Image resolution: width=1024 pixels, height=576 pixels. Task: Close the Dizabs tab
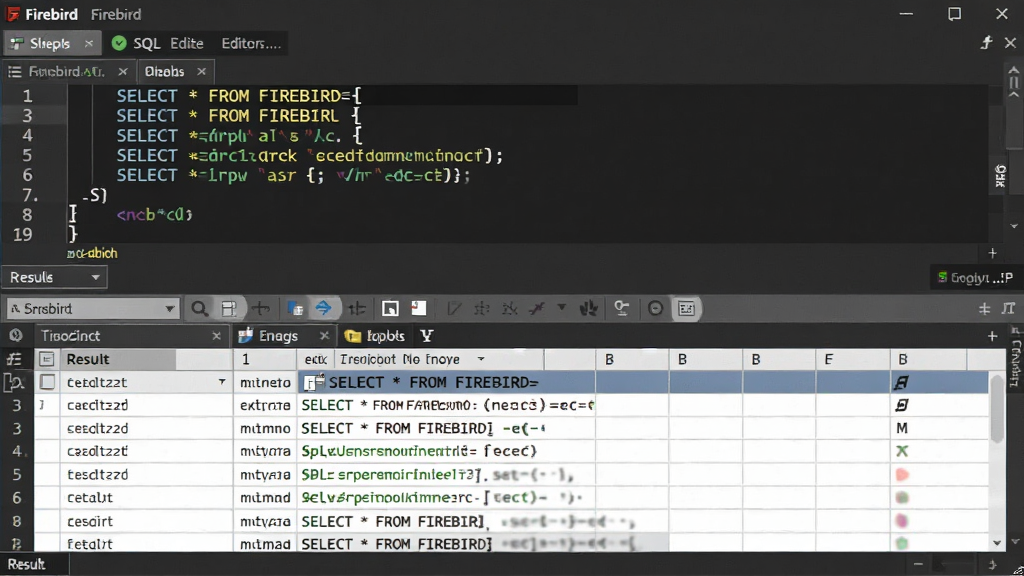pyautogui.click(x=201, y=71)
